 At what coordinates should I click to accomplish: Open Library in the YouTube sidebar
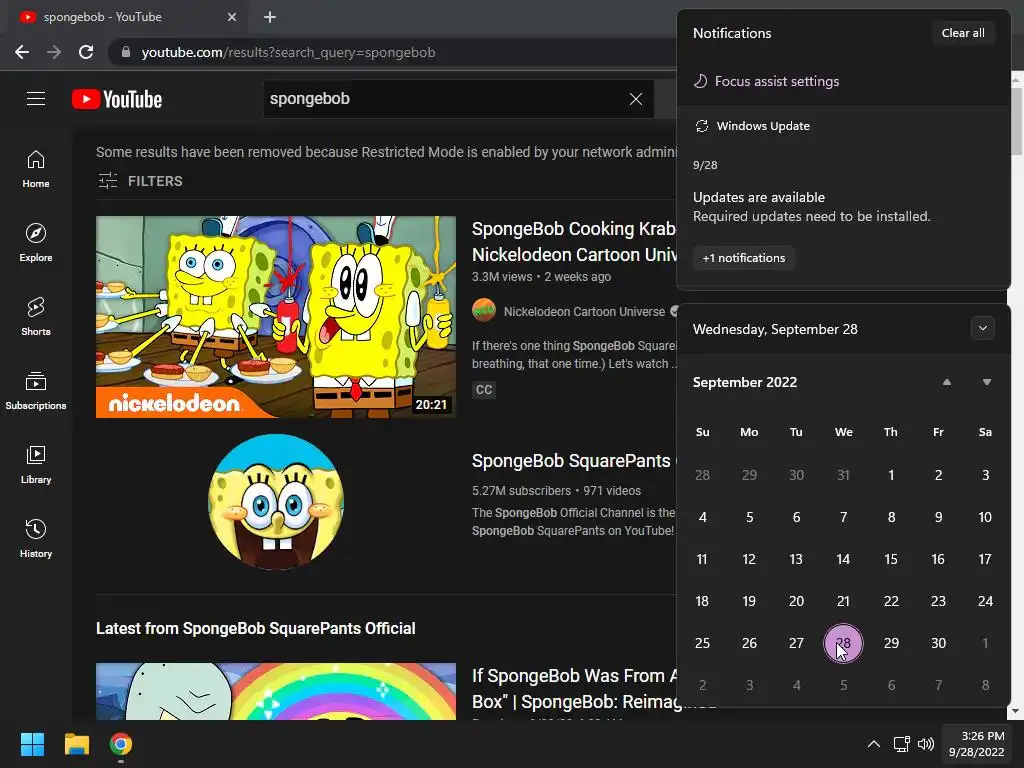(x=36, y=464)
